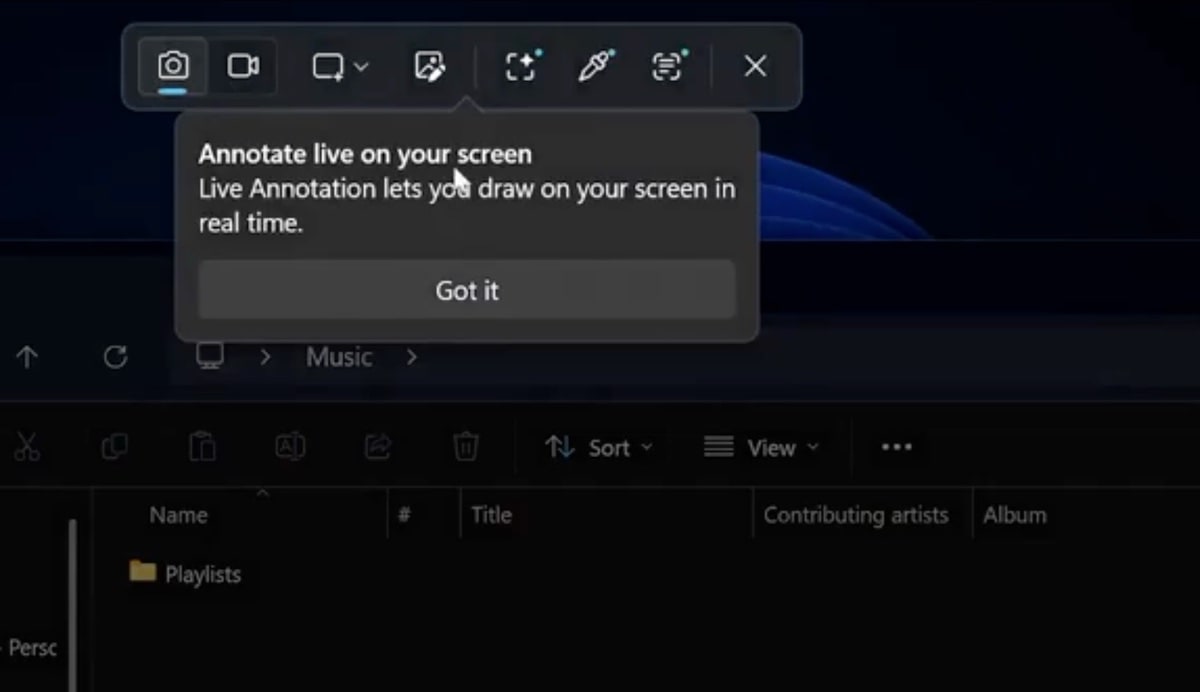Click the Music breadcrumb in address bar
This screenshot has height=692, width=1200.
coord(339,357)
